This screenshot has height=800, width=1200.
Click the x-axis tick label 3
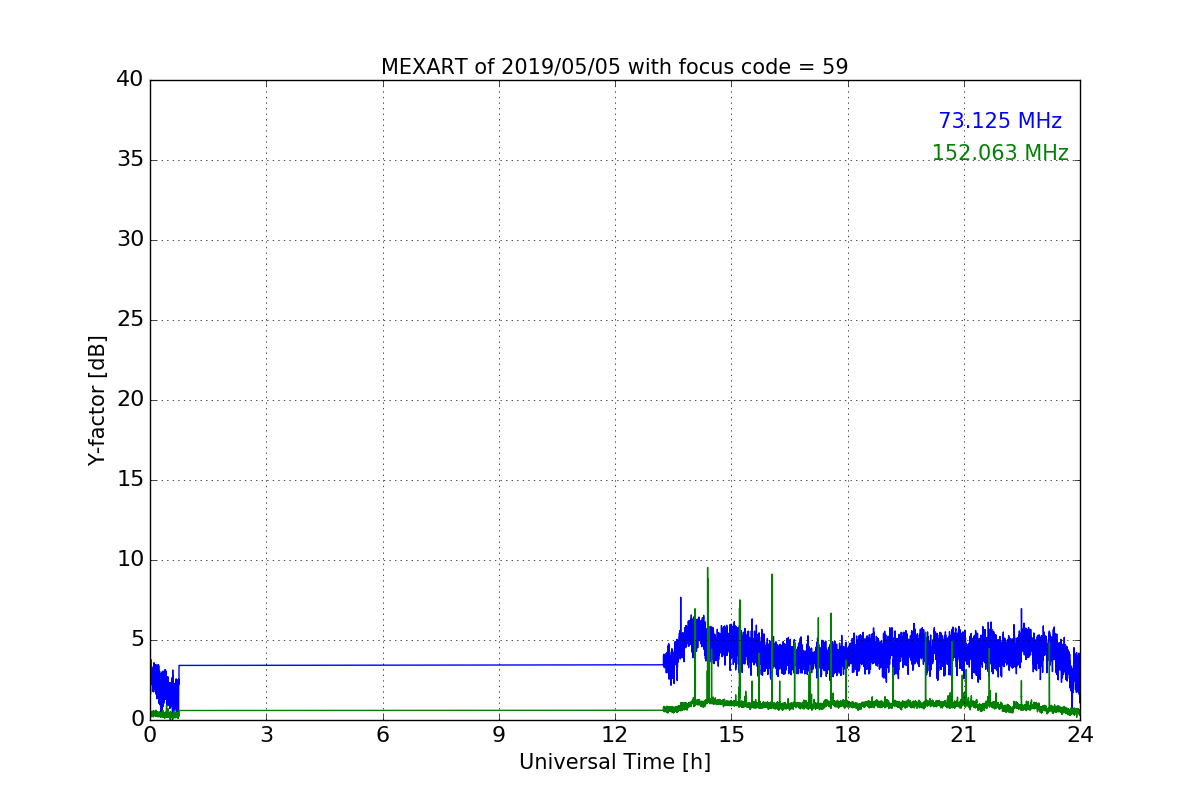click(x=266, y=735)
